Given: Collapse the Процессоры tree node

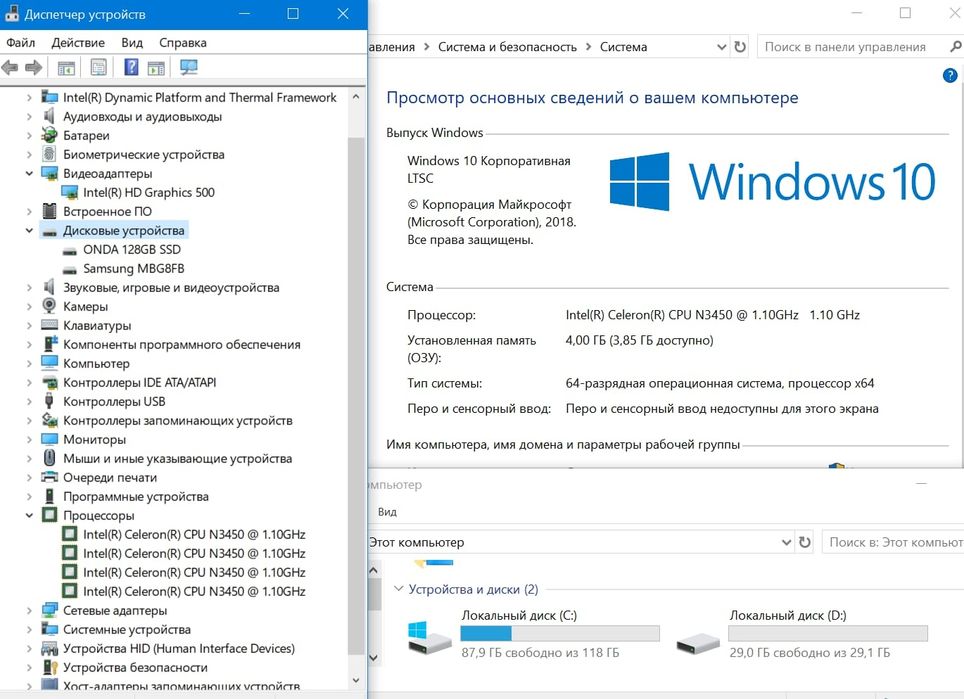Looking at the screenshot, I should 29,515.
